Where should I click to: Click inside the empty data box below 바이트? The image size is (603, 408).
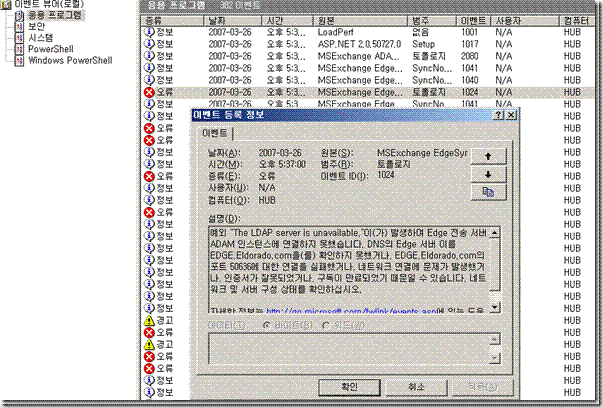(x=349, y=348)
